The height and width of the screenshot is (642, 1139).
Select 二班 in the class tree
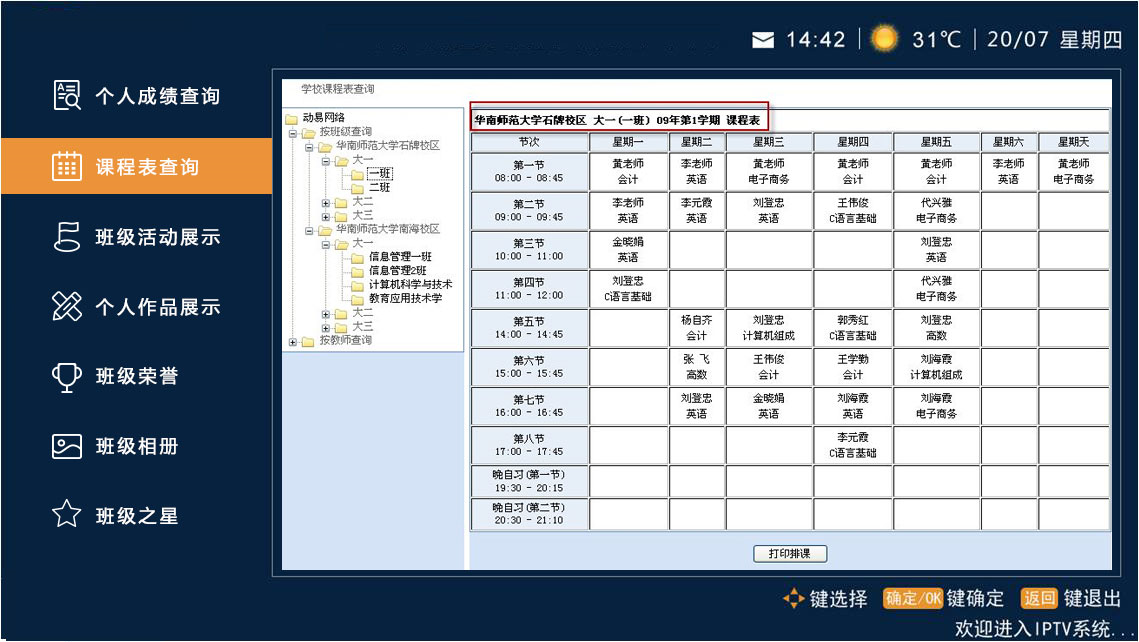[379, 188]
